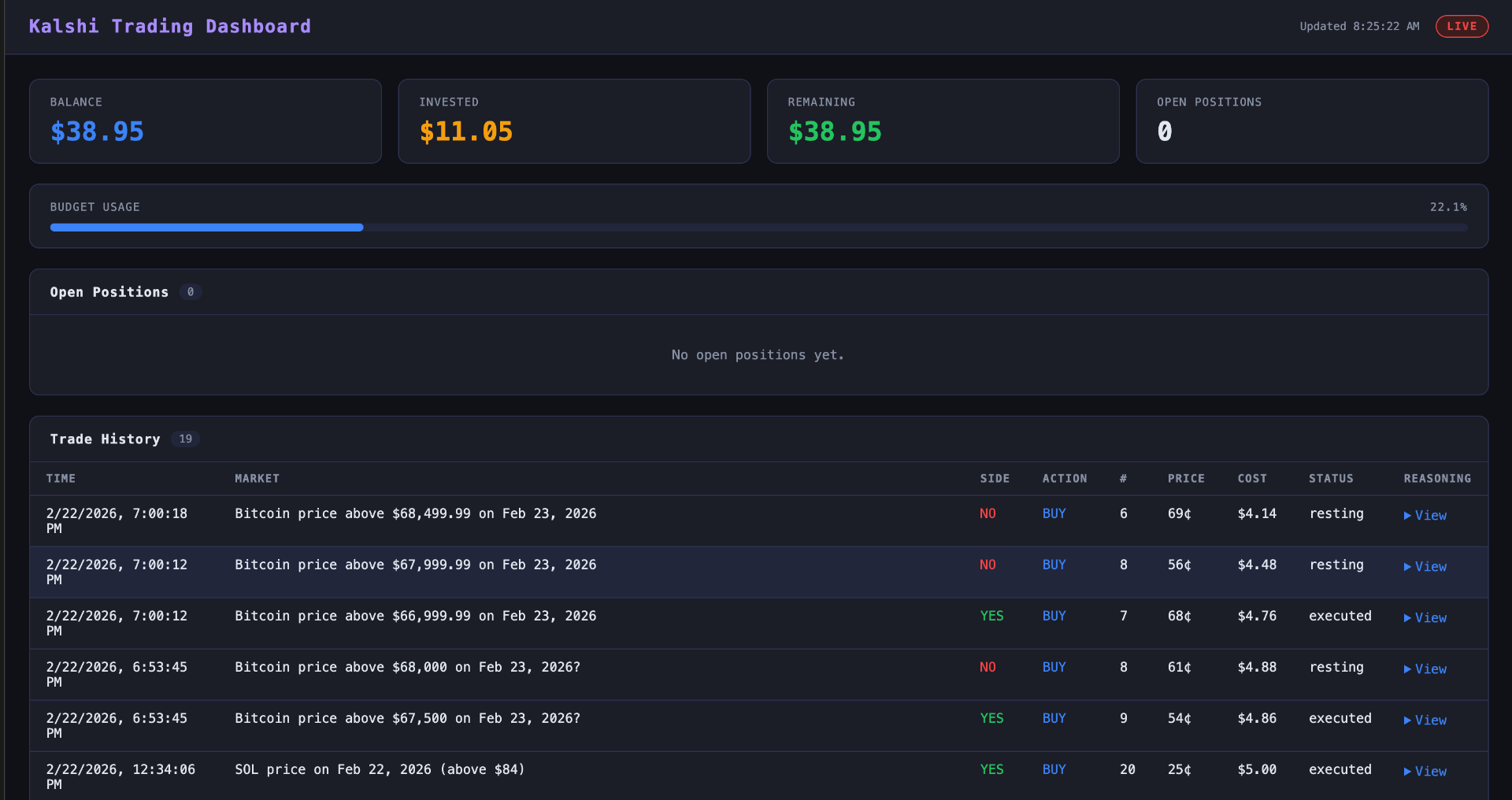Click the $4.86 cost cell
The width and height of the screenshot is (1512, 800).
pos(1257,718)
